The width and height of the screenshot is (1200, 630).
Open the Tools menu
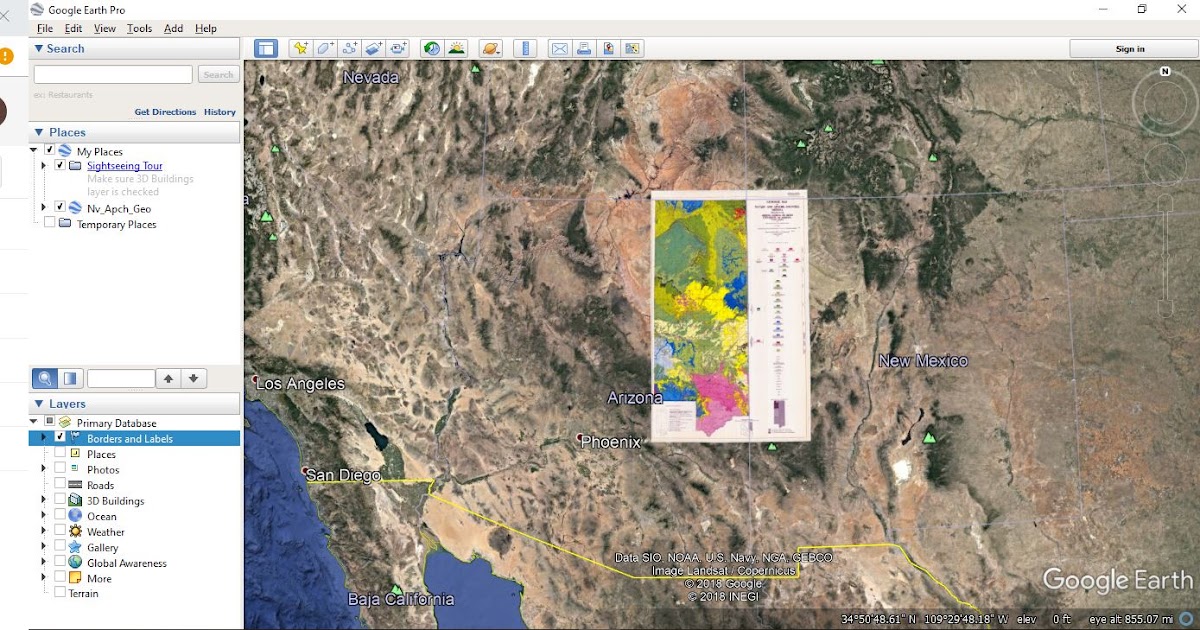(x=139, y=28)
